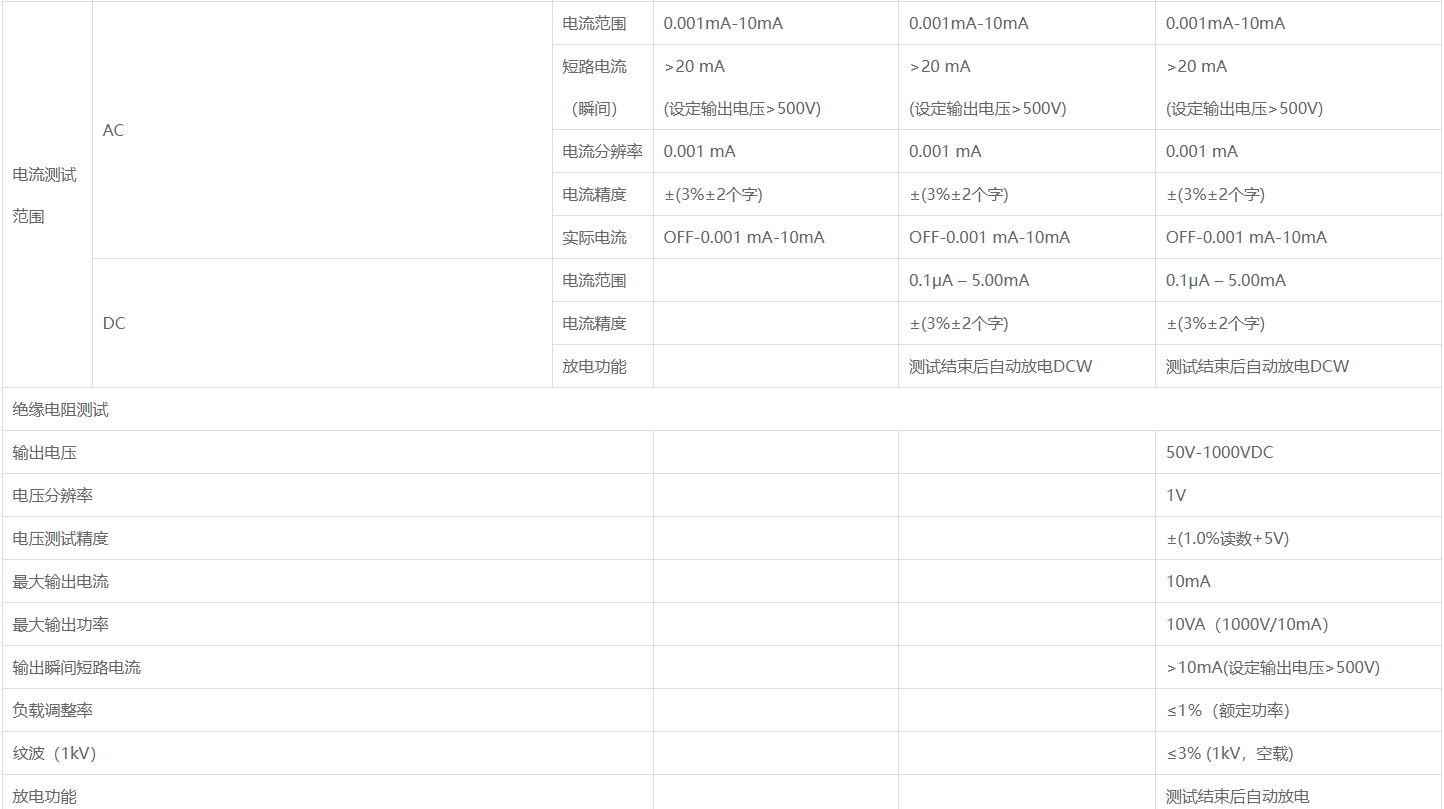Click the 电压分辨率 row label
The image size is (1444, 809).
pyautogui.click(x=53, y=495)
